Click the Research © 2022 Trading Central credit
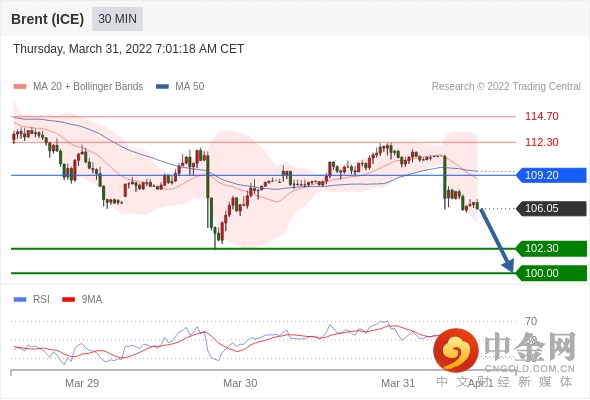This screenshot has height=400, width=590. click(506, 87)
